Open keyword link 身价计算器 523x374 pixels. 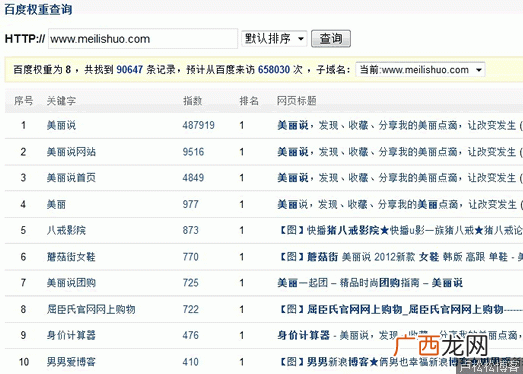71,335
